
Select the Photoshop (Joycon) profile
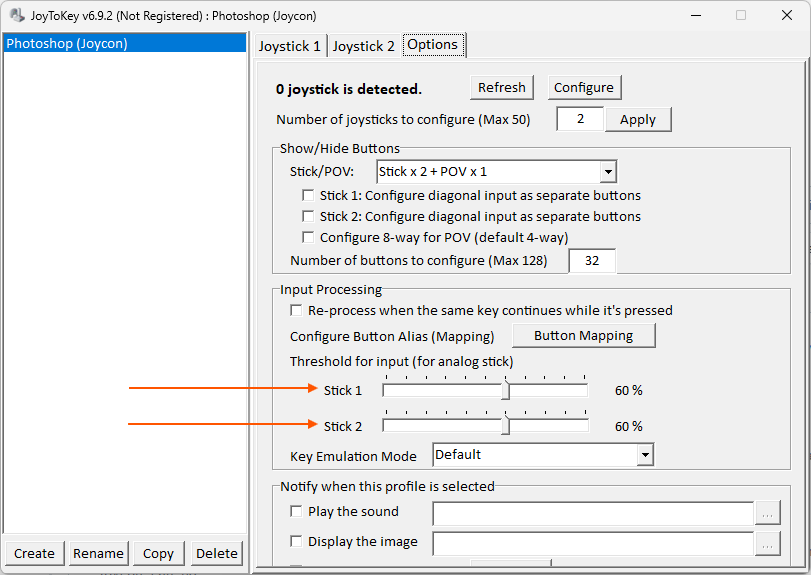125,43
